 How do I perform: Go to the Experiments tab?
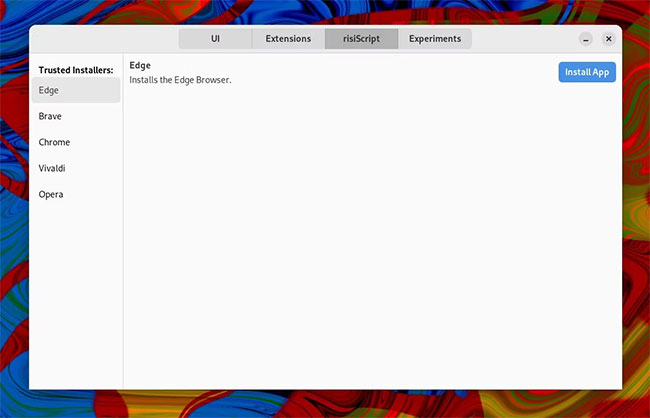point(435,39)
